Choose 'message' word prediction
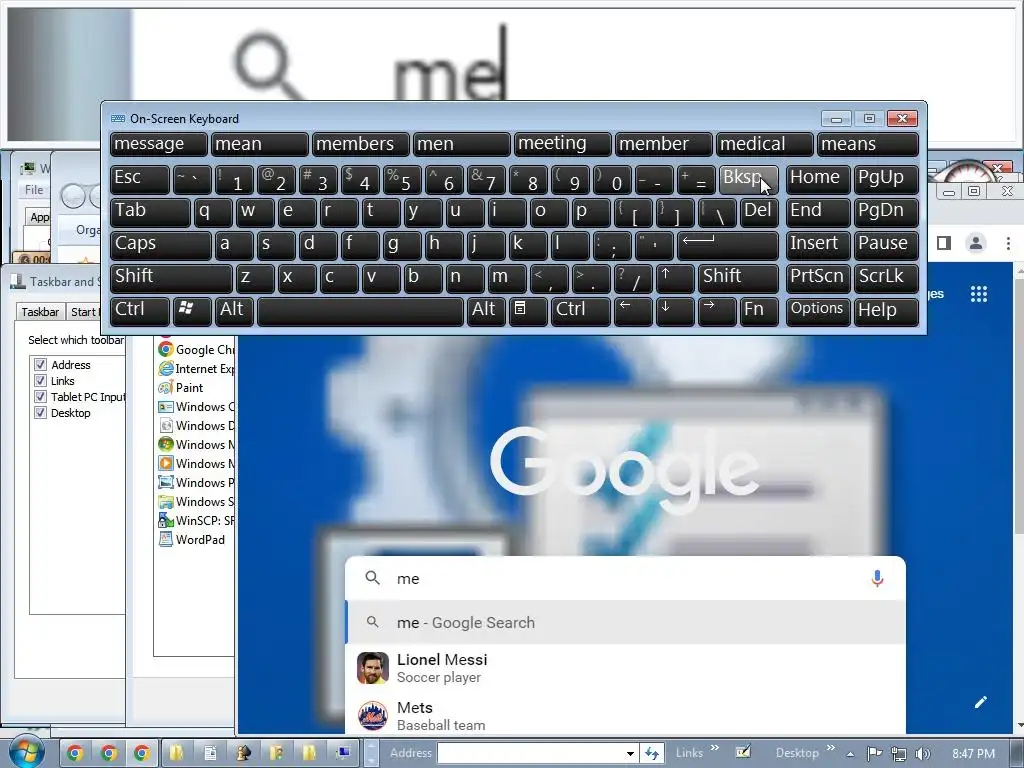Image resolution: width=1024 pixels, height=768 pixels. tap(159, 144)
